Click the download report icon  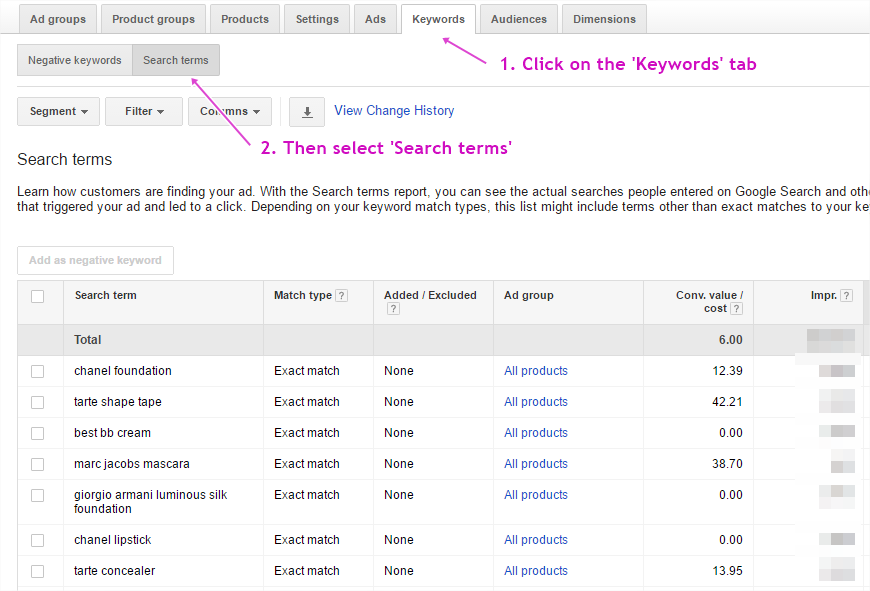307,112
